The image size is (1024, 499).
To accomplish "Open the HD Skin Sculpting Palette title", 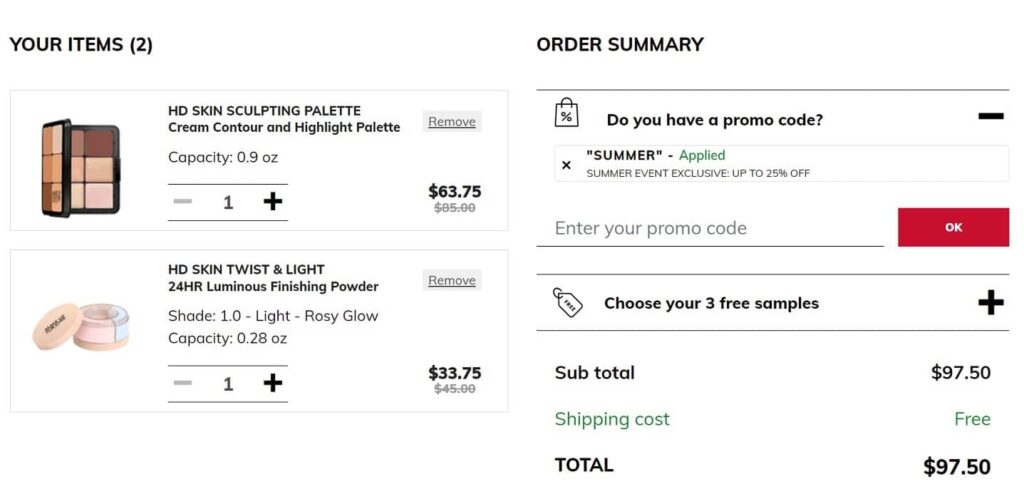I will click(x=264, y=111).
